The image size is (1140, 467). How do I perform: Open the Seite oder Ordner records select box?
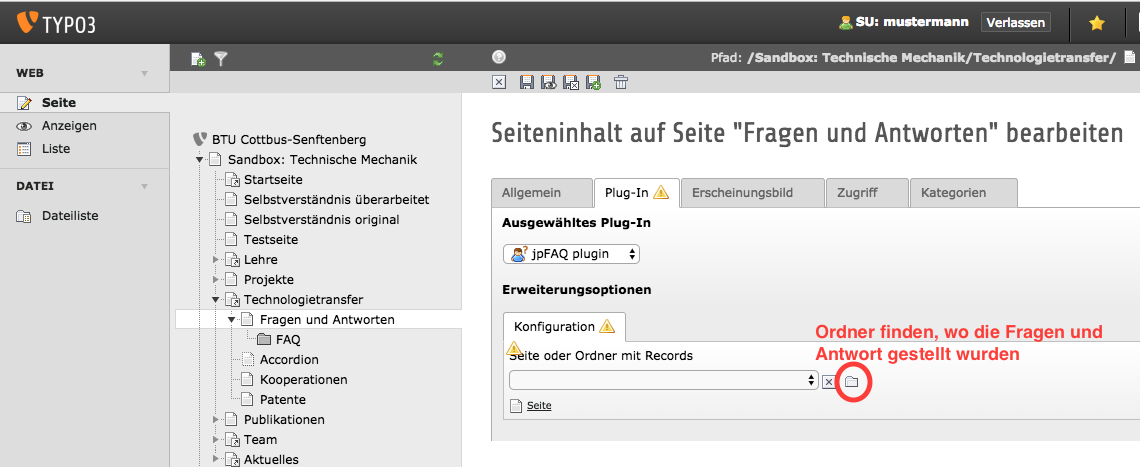[664, 381]
